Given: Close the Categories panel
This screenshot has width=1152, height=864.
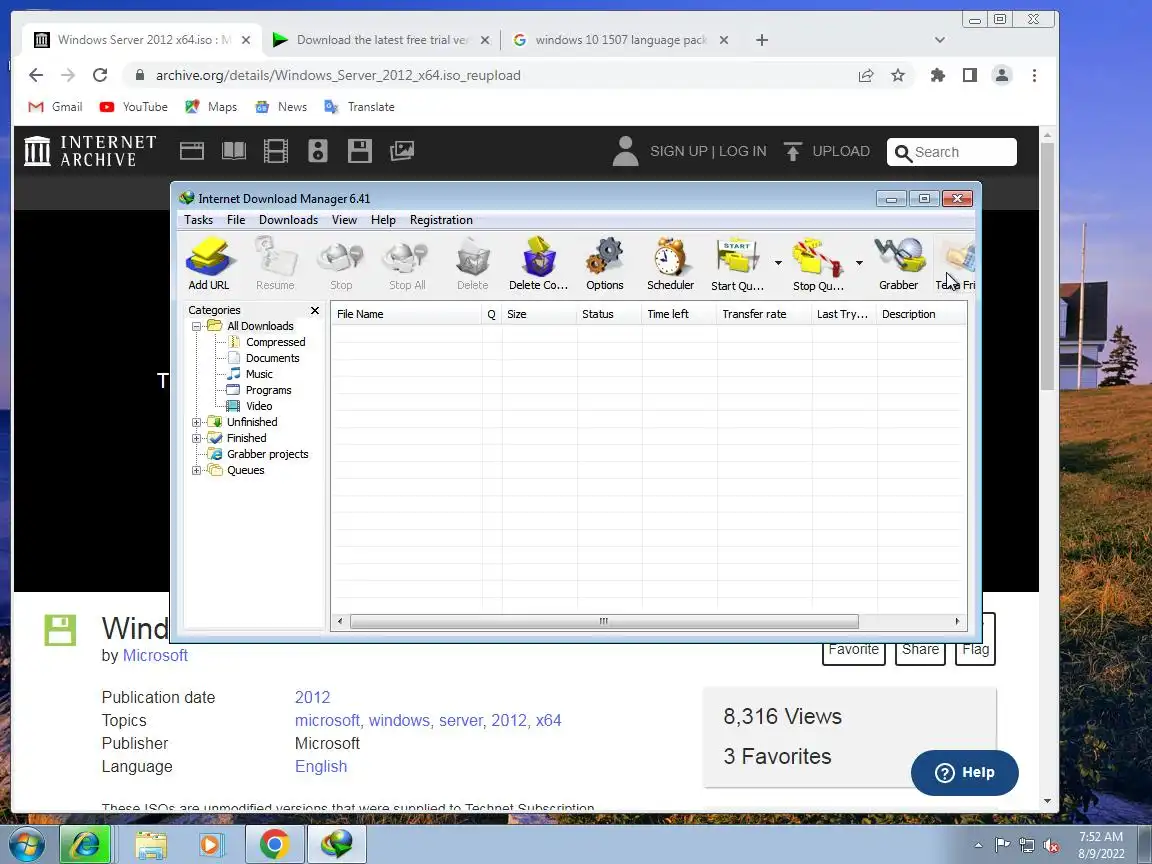Looking at the screenshot, I should tap(314, 310).
